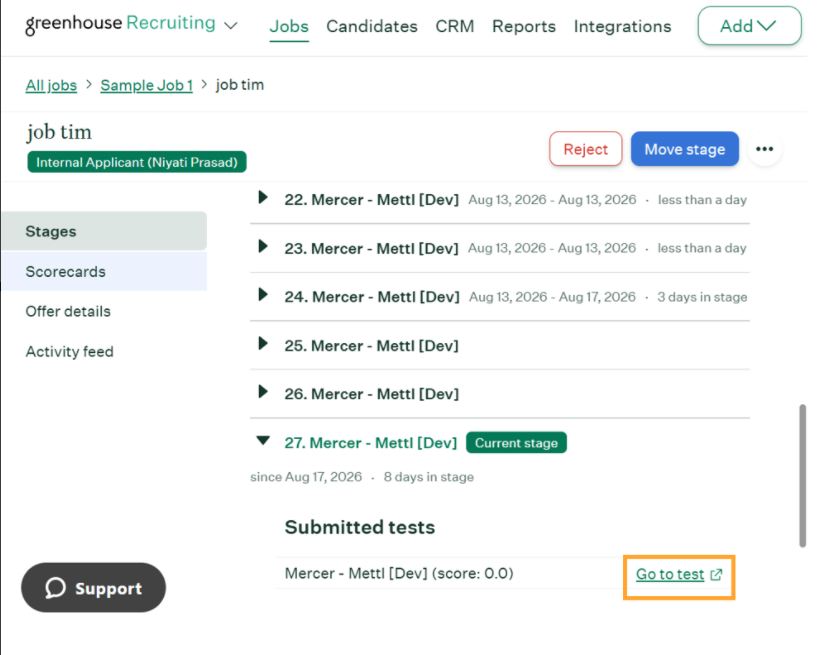Open Activity feed in the sidebar
Screen dimensions: 828x655
pyautogui.click(x=70, y=352)
